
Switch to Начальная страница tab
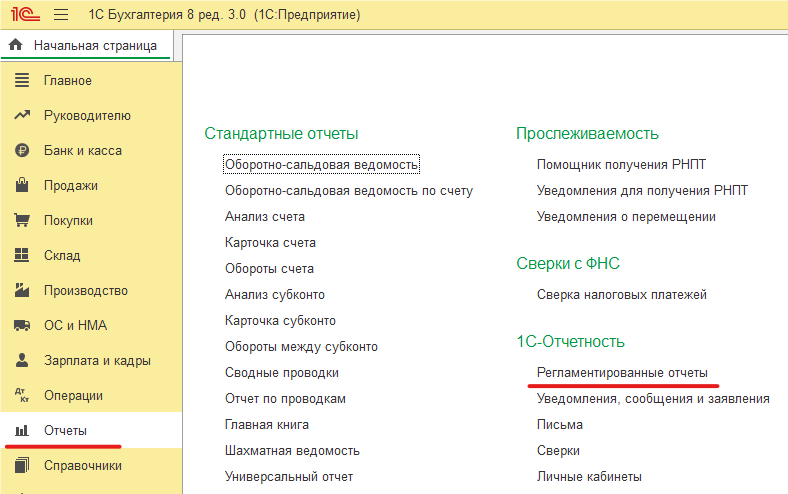point(86,45)
